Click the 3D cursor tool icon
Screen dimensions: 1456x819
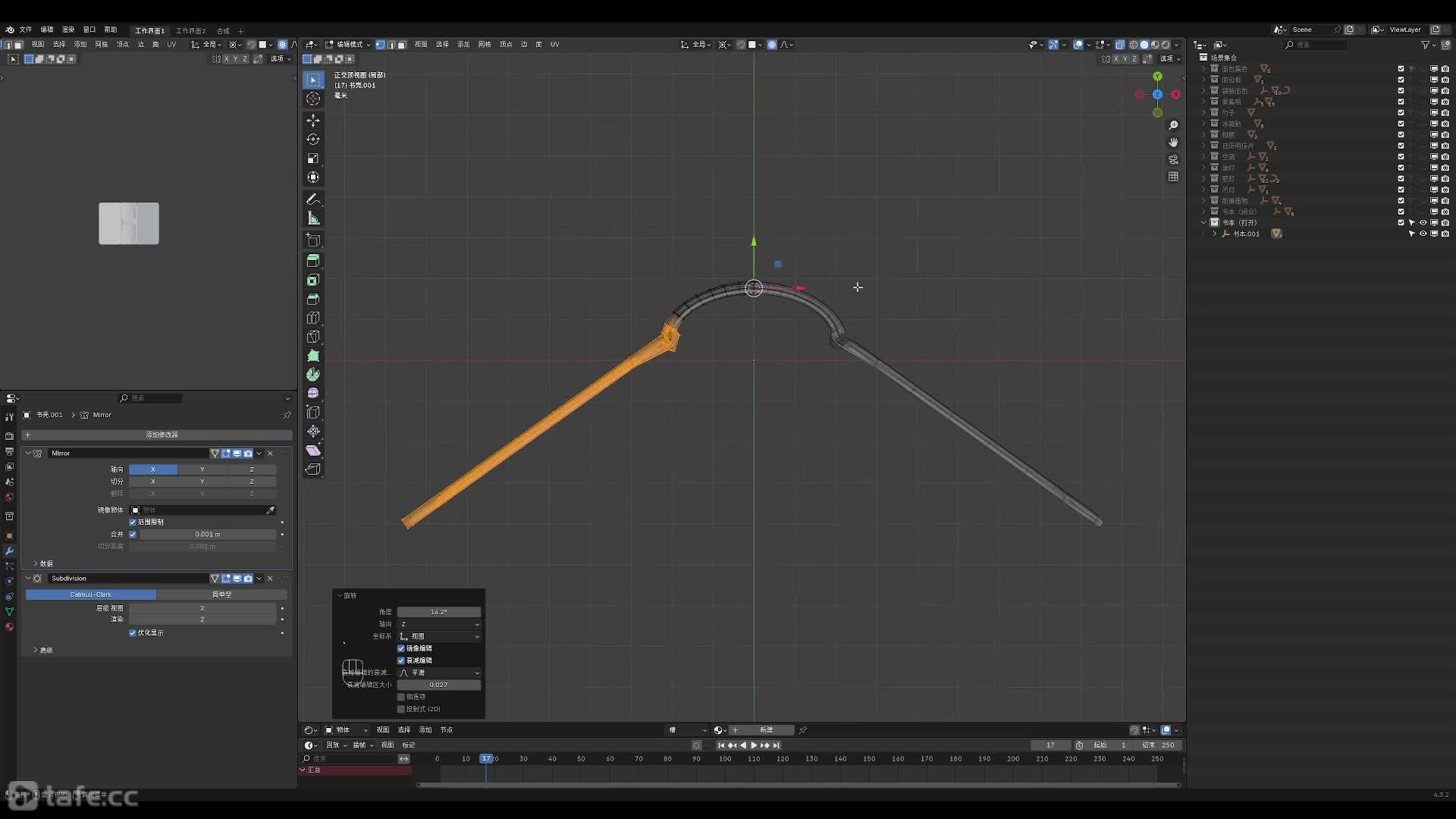click(x=313, y=99)
